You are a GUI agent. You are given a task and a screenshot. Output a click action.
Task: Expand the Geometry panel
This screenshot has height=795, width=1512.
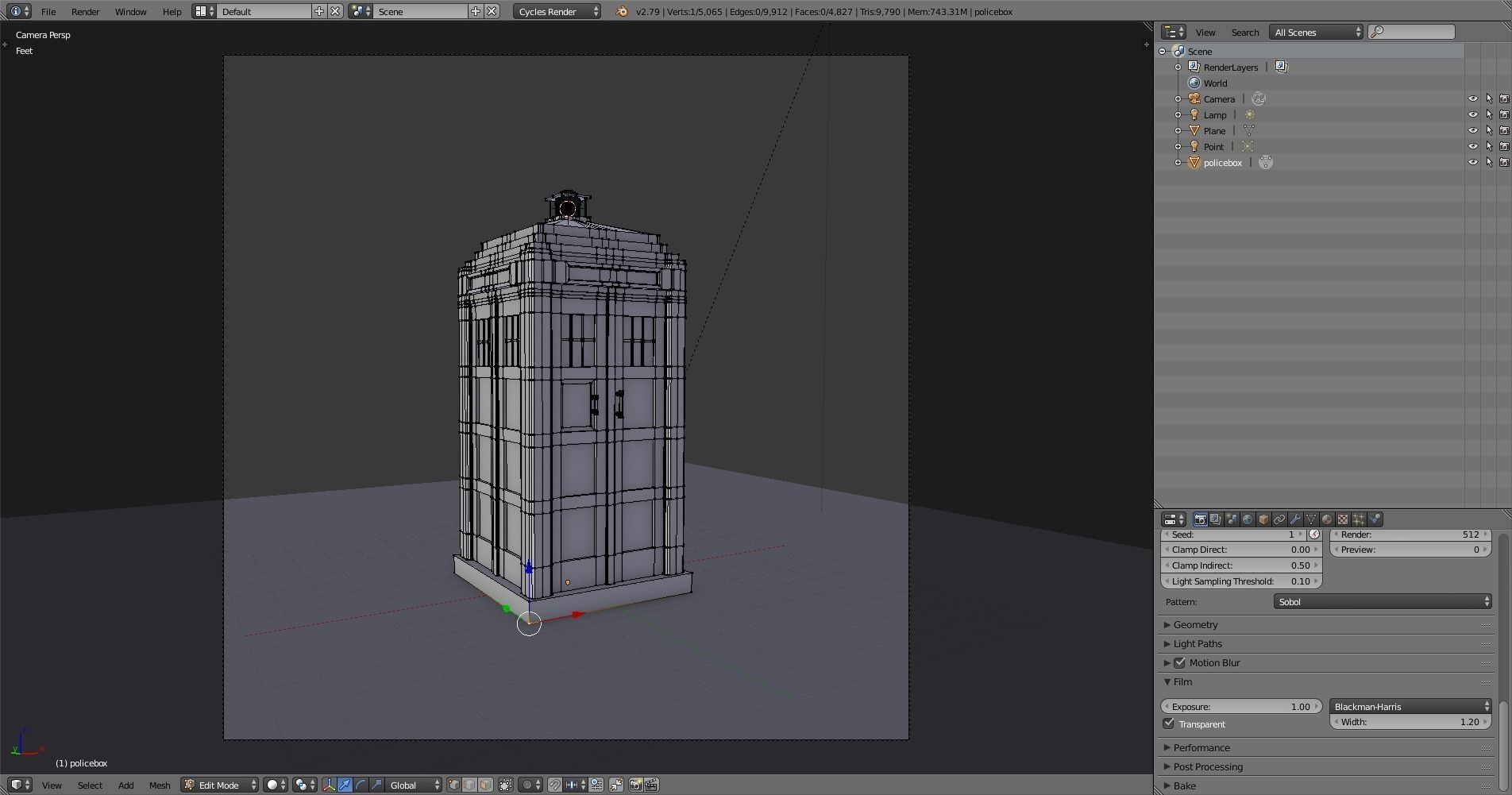(1195, 625)
